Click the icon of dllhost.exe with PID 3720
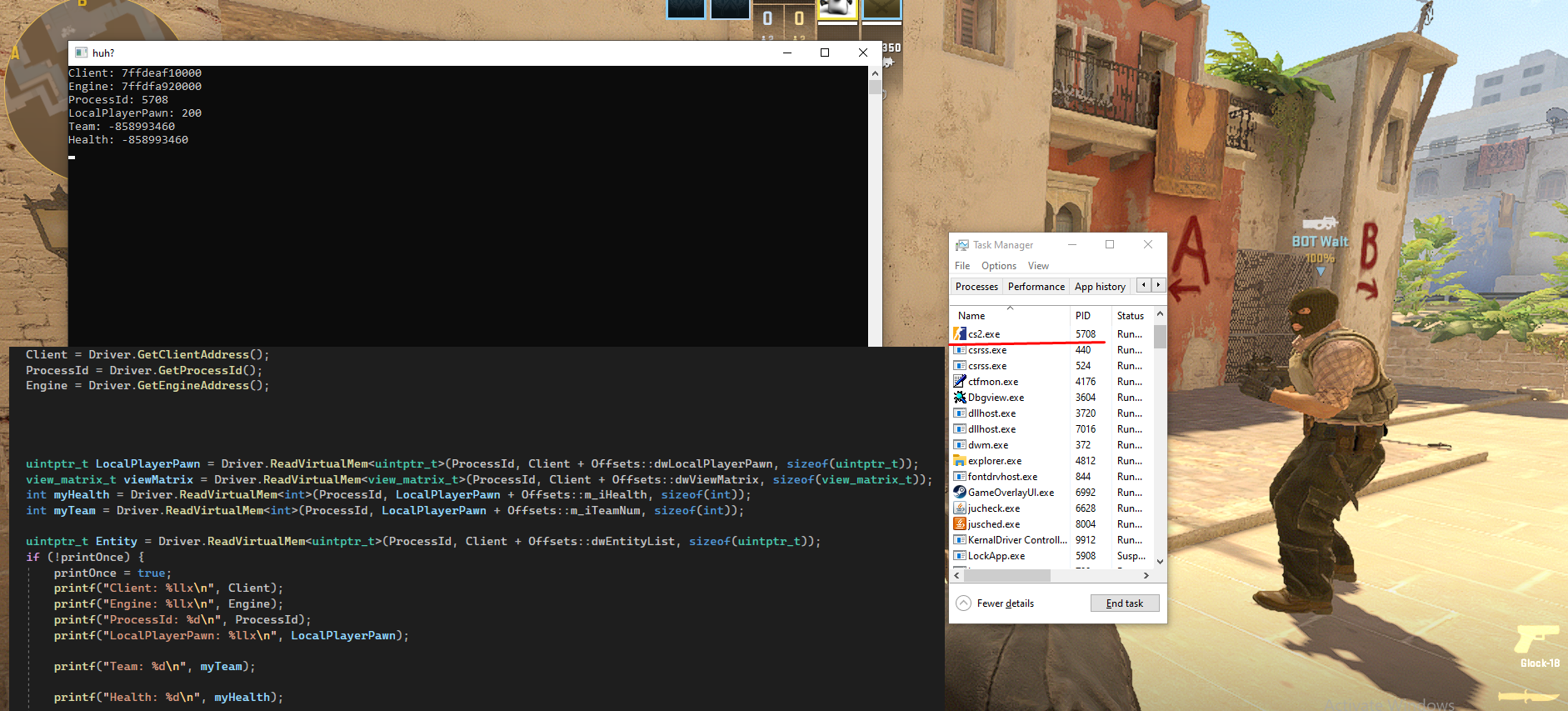The image size is (1568, 711). pyautogui.click(x=960, y=413)
